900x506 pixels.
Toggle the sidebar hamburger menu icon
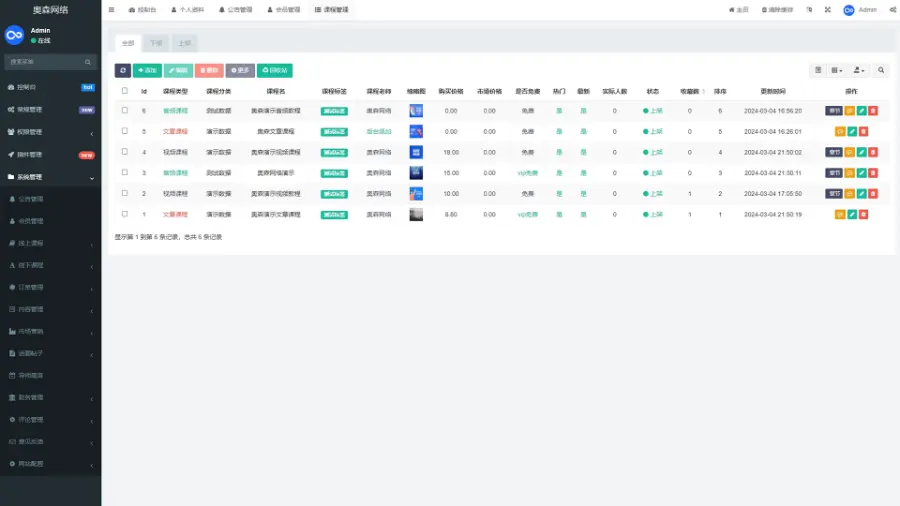111,9
